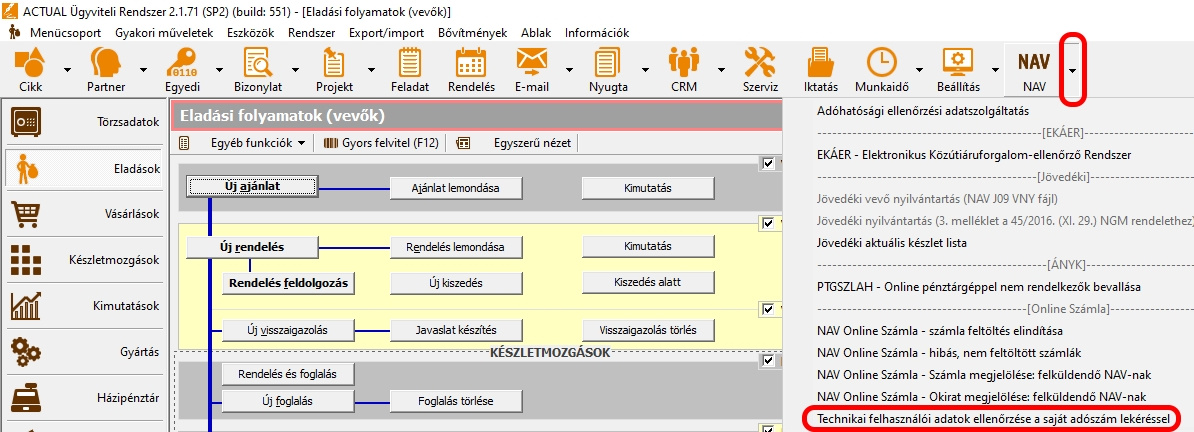Screen dimensions: 1194x432
Task: Click the table icon left of Egyszerű nézet
Action: pos(463,142)
